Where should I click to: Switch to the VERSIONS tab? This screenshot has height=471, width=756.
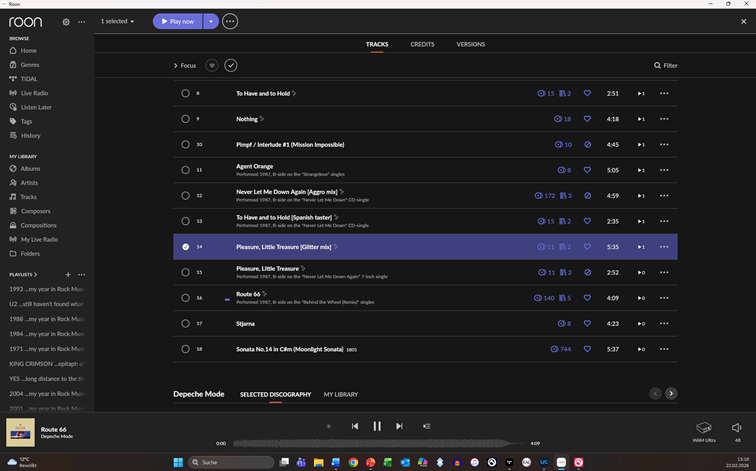point(470,44)
